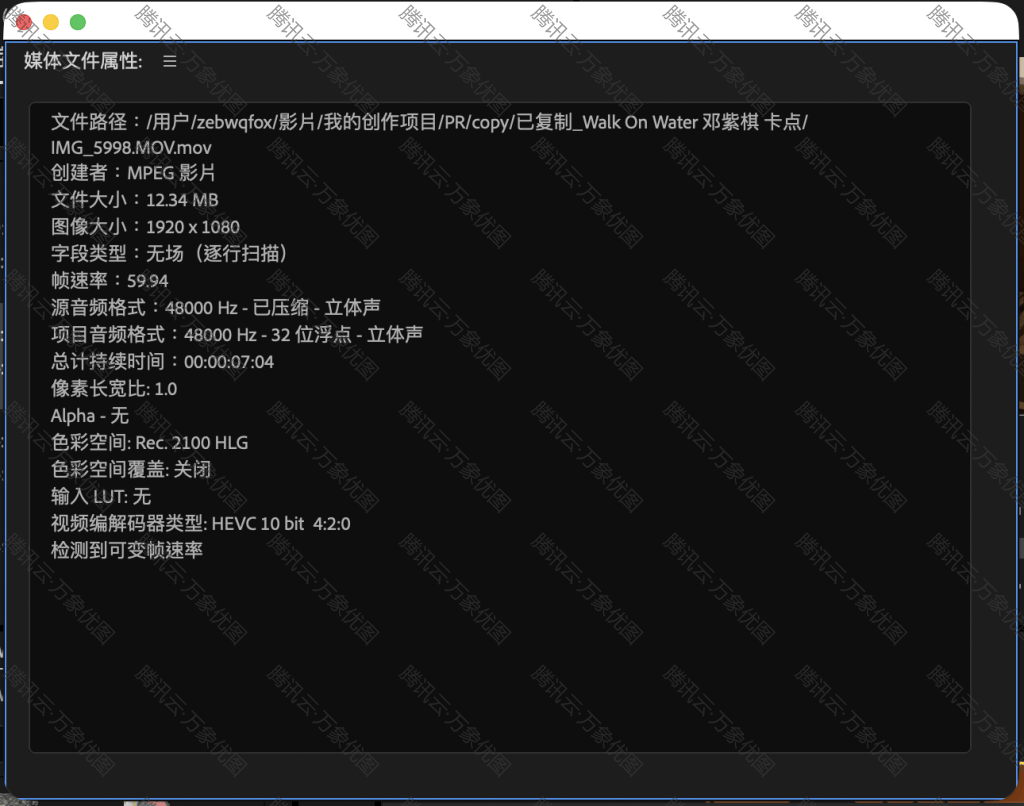Click the 色彩空间覆盖: 关闭 line
The height and width of the screenshot is (806, 1024).
coord(131,470)
